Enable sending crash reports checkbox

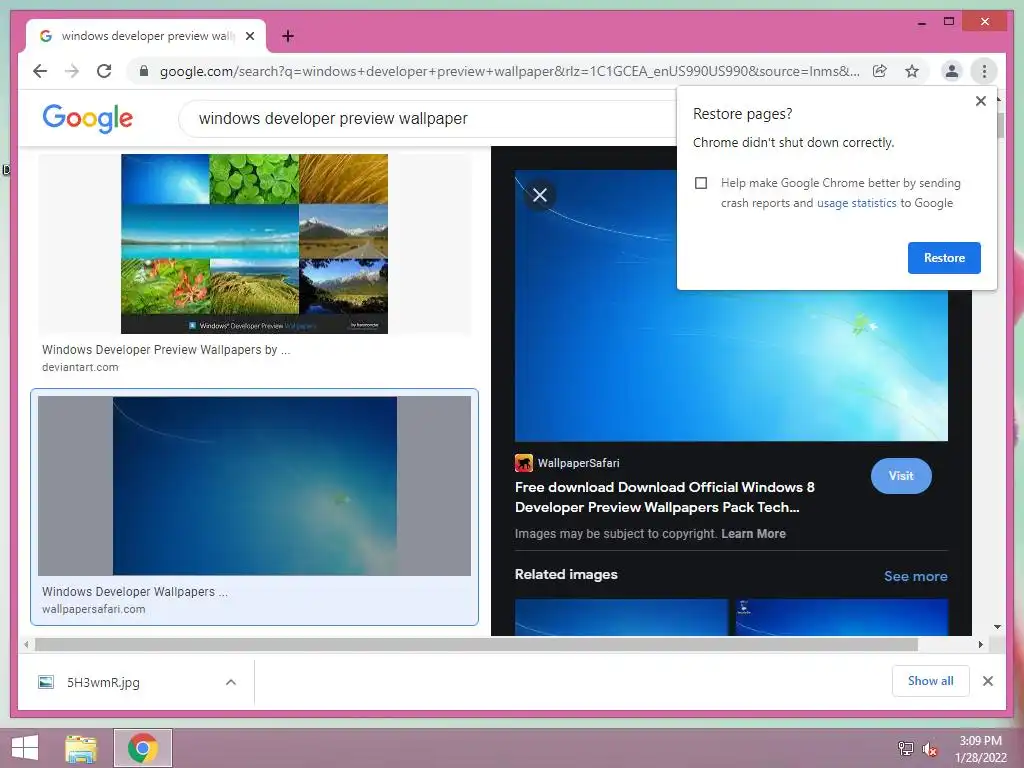click(x=701, y=183)
